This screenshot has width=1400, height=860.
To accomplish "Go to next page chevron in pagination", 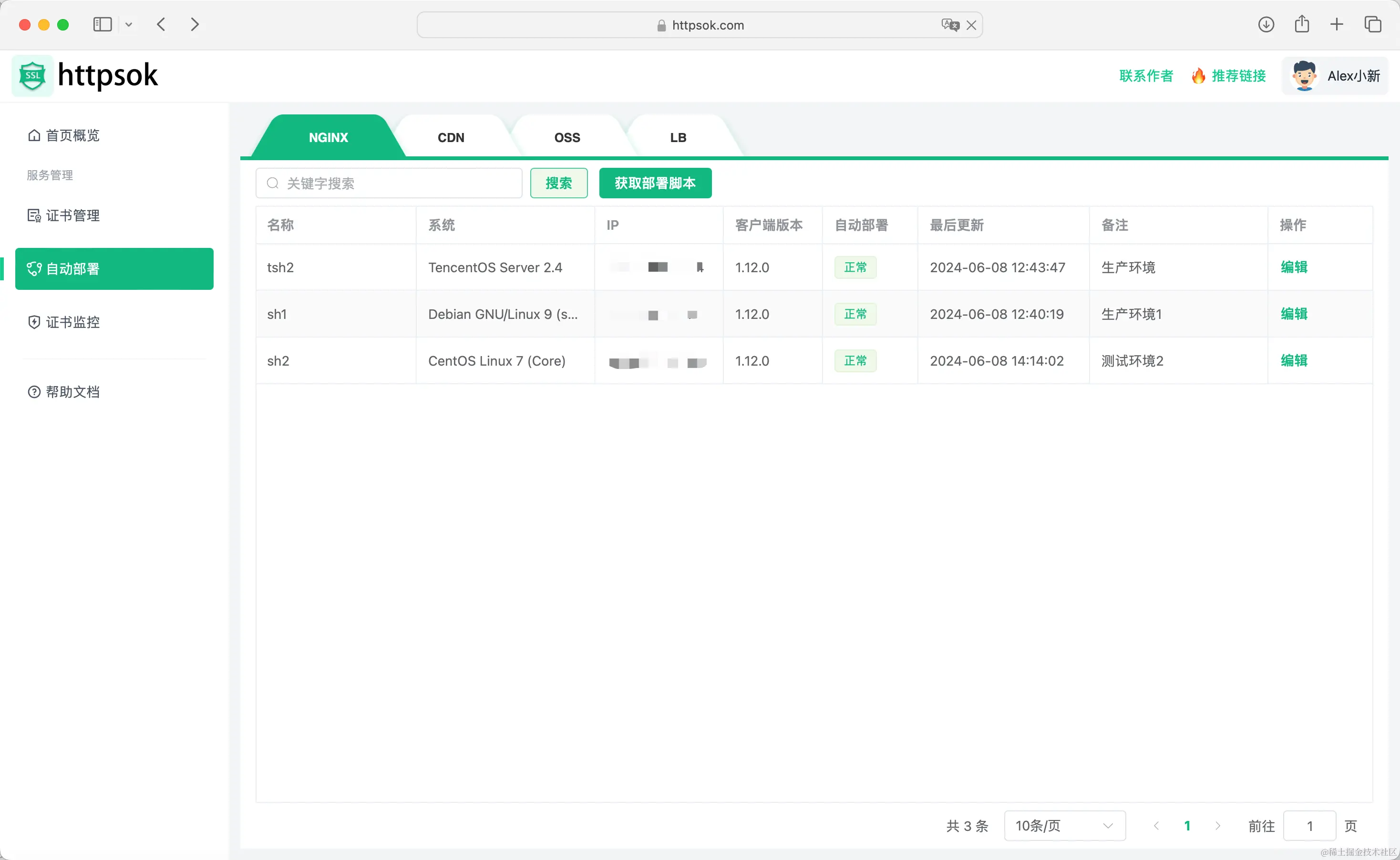I will pos(1218,825).
